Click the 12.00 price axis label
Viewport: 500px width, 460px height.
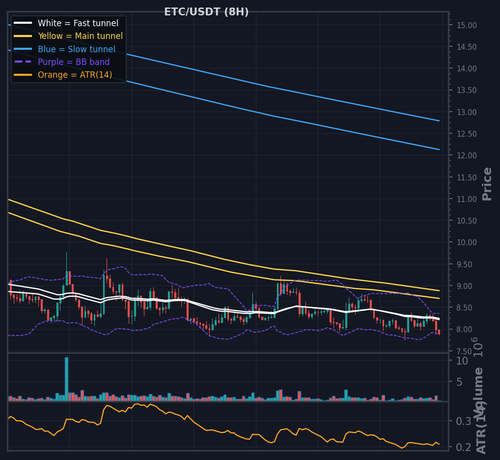click(x=467, y=156)
